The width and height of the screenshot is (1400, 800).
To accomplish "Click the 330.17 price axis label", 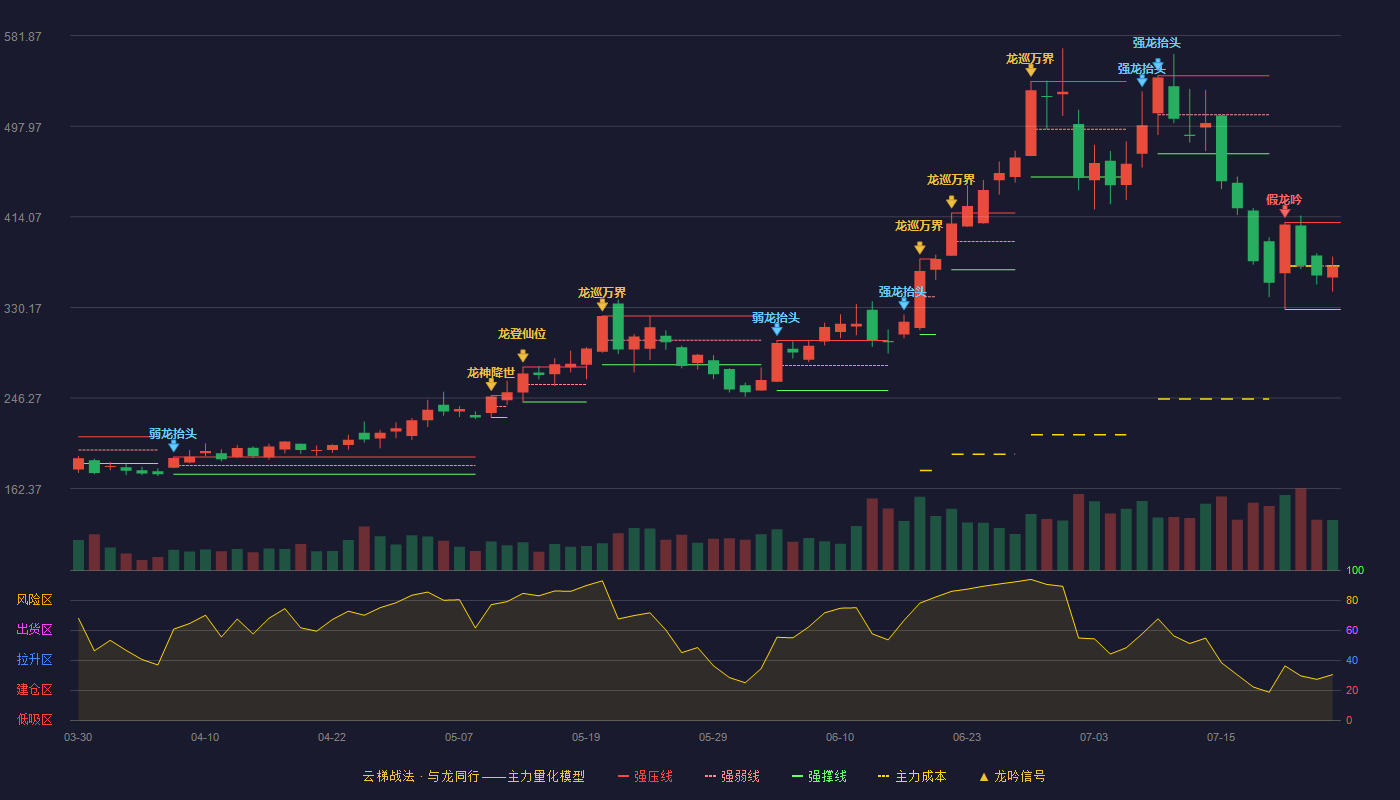I will point(22,309).
